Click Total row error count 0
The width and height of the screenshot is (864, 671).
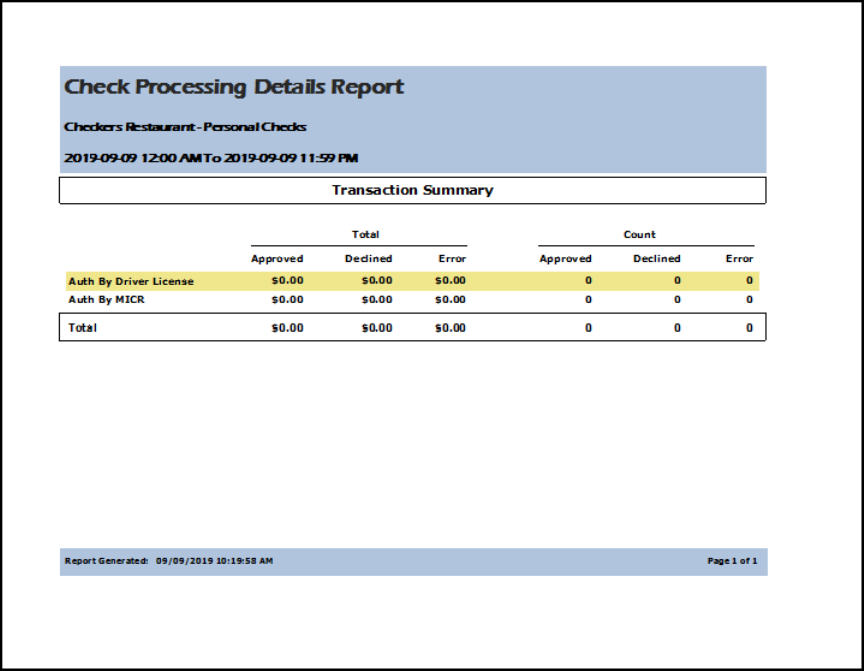(749, 328)
